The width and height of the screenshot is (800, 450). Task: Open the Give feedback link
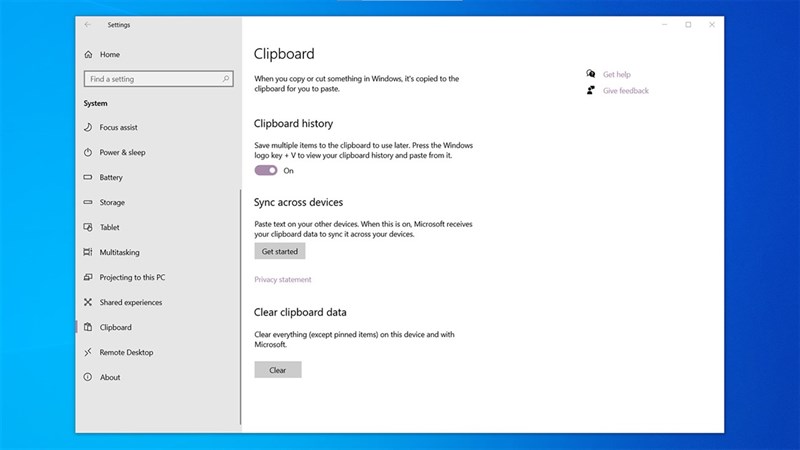626,90
